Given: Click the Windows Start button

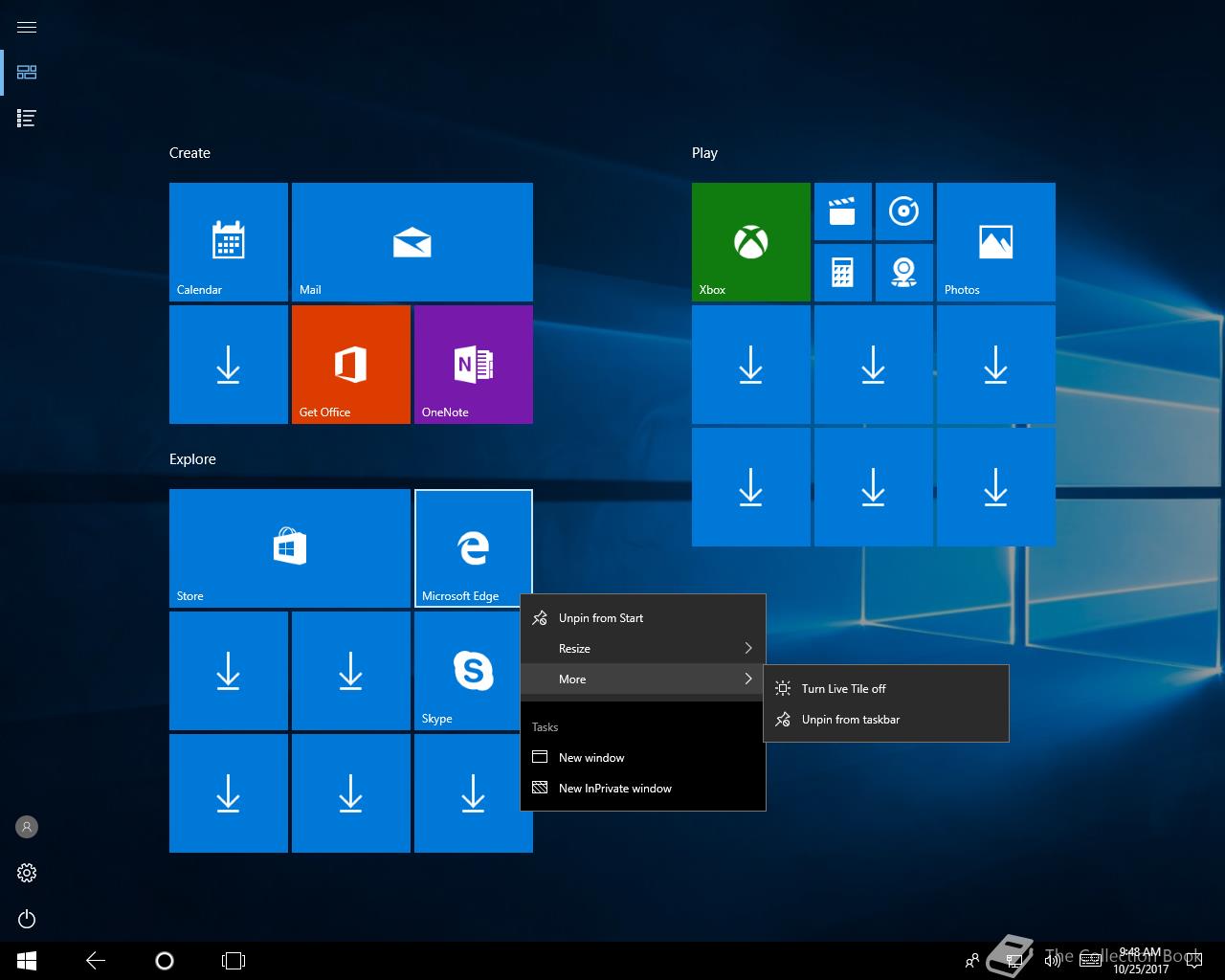Looking at the screenshot, I should point(27,961).
